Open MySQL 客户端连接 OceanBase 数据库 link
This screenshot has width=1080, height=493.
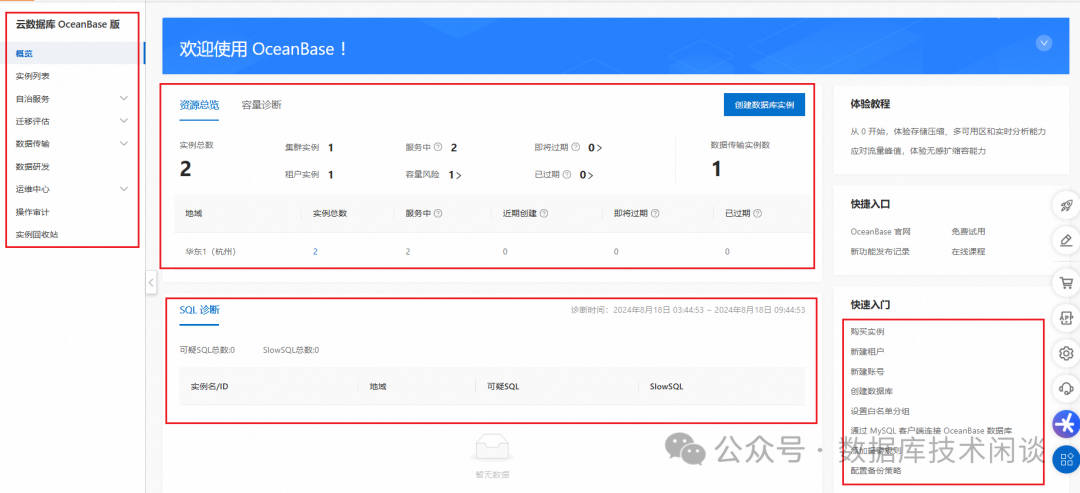[931, 430]
